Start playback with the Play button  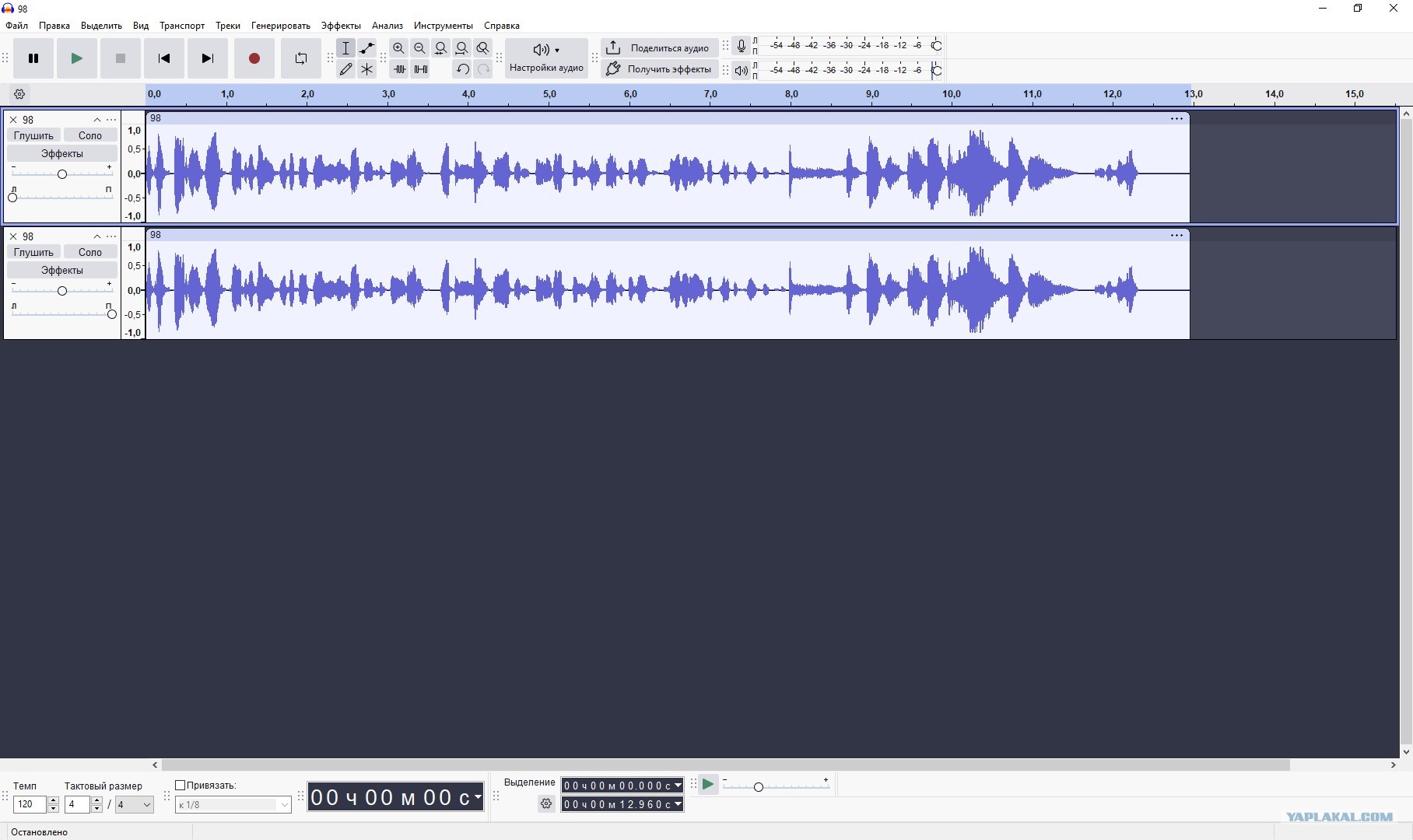pyautogui.click(x=77, y=58)
